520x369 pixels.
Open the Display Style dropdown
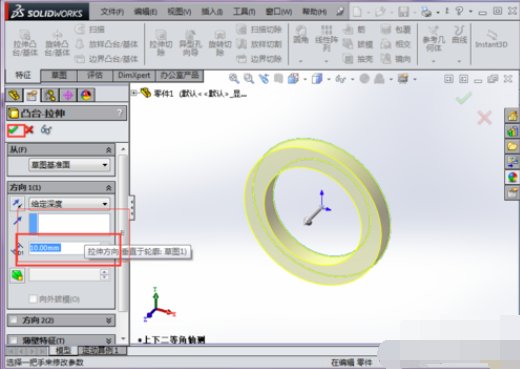pyautogui.click(x=329, y=79)
